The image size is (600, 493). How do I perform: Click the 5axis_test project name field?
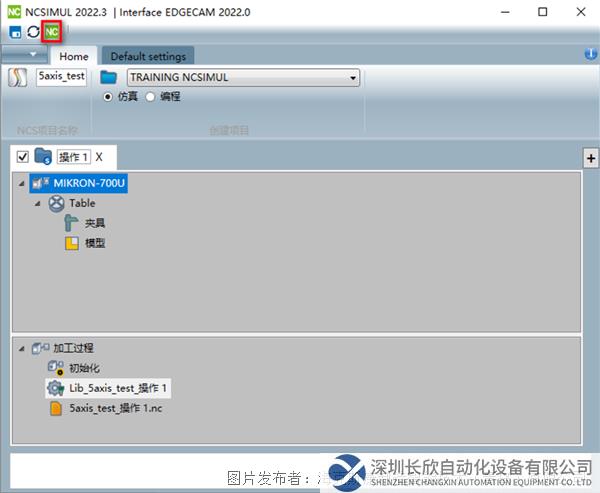point(61,76)
